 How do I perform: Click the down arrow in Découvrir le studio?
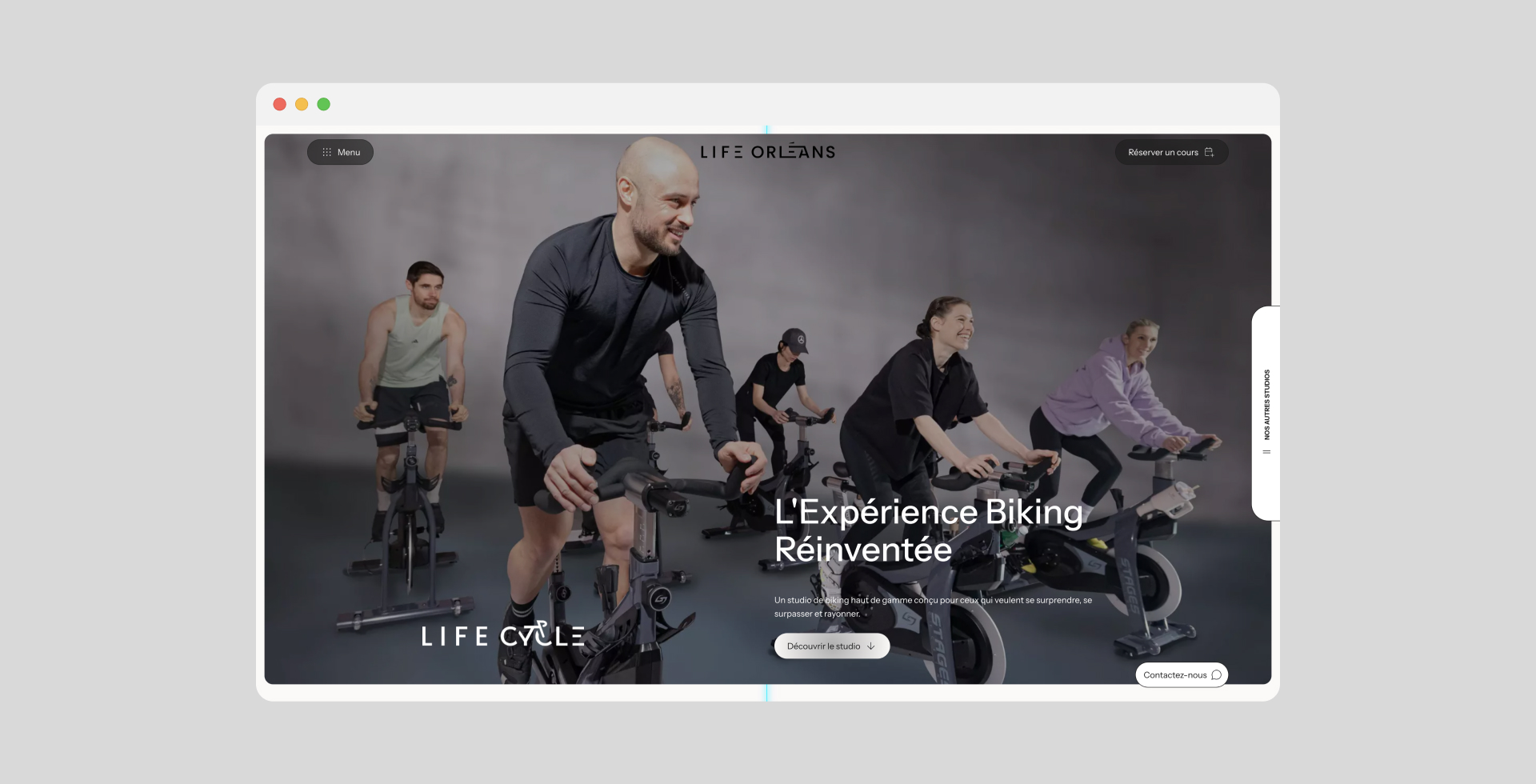click(871, 646)
